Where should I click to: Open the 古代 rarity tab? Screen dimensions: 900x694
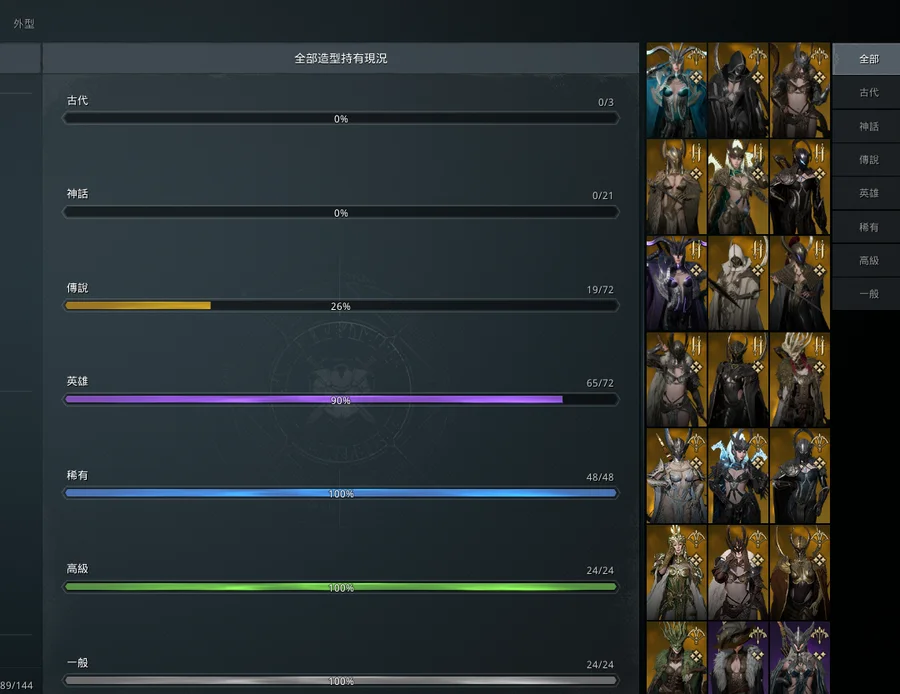(867, 92)
